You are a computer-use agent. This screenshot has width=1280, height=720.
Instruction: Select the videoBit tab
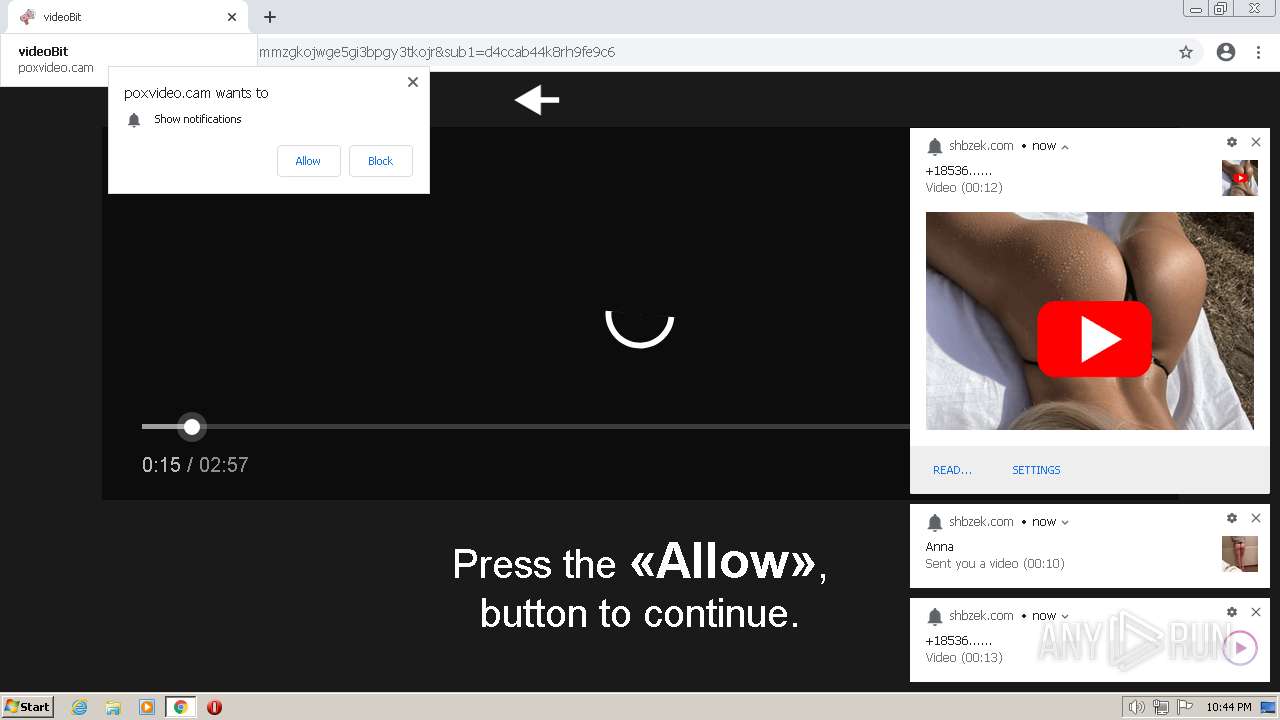[126, 17]
